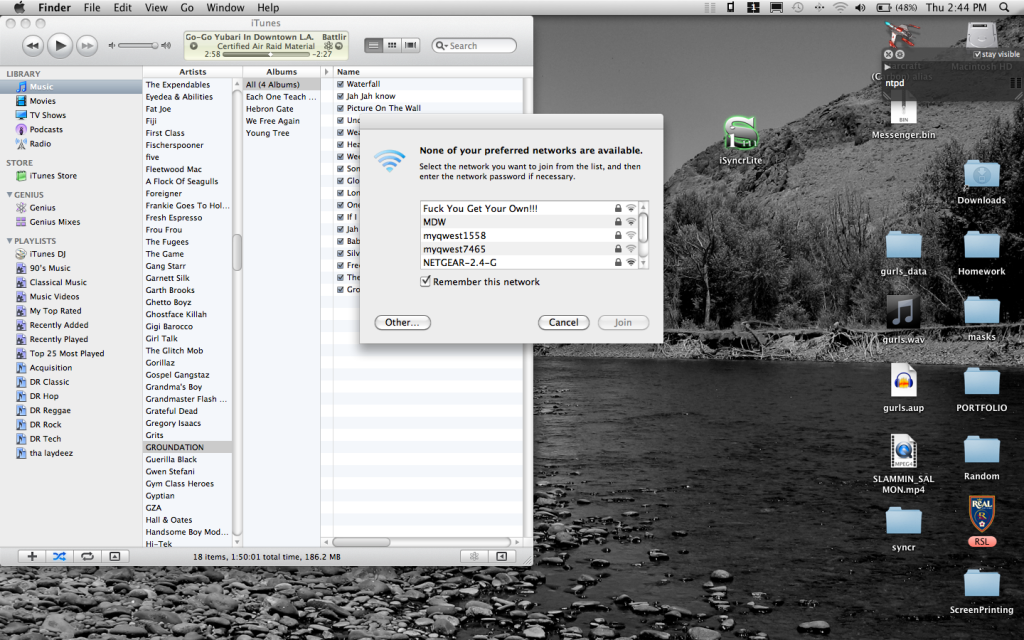Switch to grid view in iTunes

390,45
